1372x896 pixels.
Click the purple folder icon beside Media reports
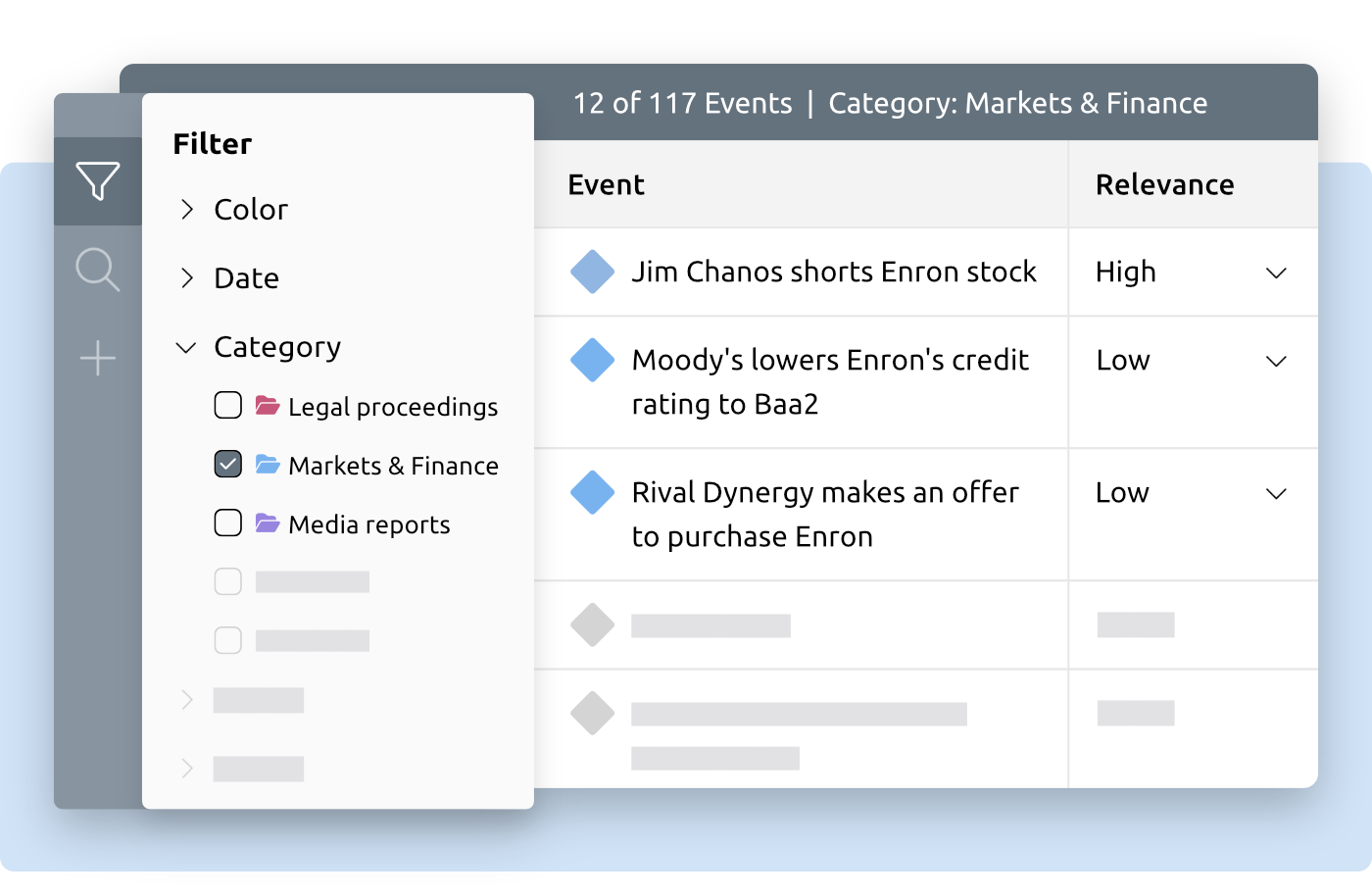[x=267, y=523]
